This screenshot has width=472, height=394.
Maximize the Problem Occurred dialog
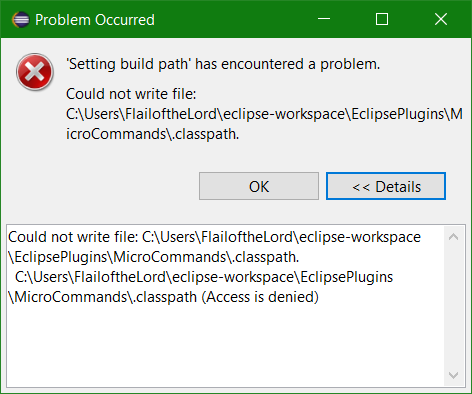pos(382,19)
